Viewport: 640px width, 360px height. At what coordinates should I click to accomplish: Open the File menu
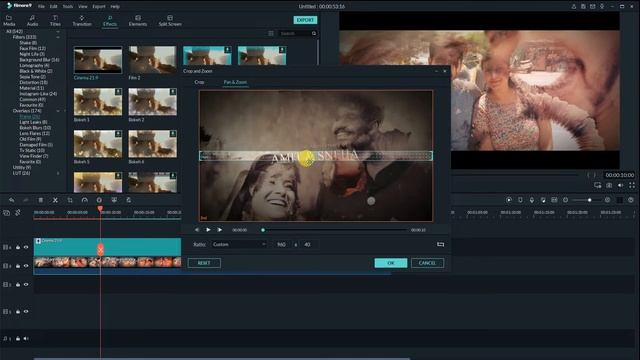[41, 7]
